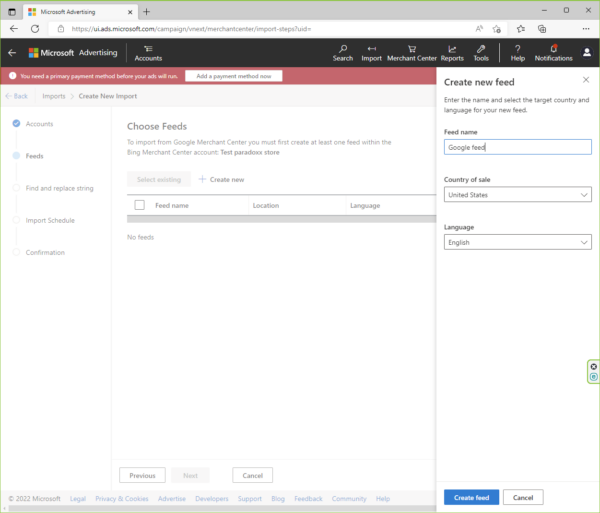Open Merchant Center from the header
600x513 pixels.
(412, 53)
